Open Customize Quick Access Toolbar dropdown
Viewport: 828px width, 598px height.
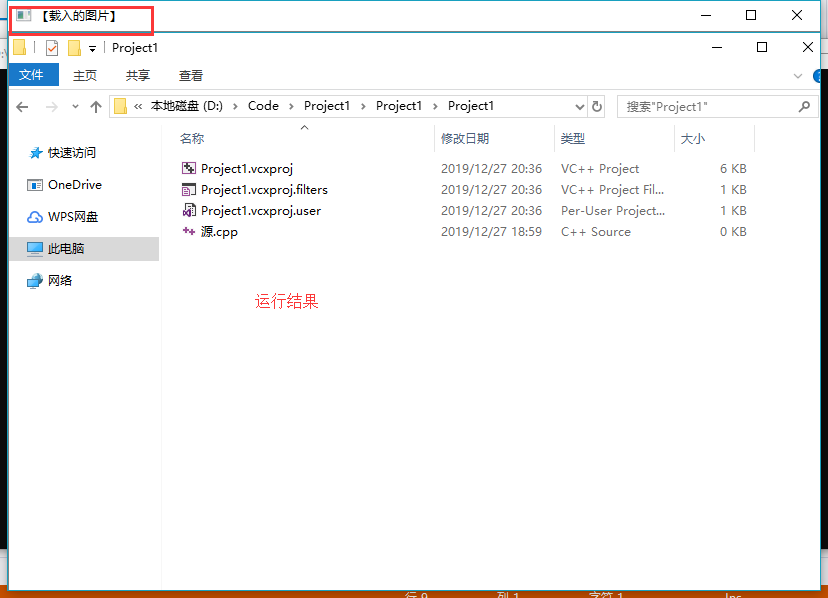pyautogui.click(x=92, y=49)
